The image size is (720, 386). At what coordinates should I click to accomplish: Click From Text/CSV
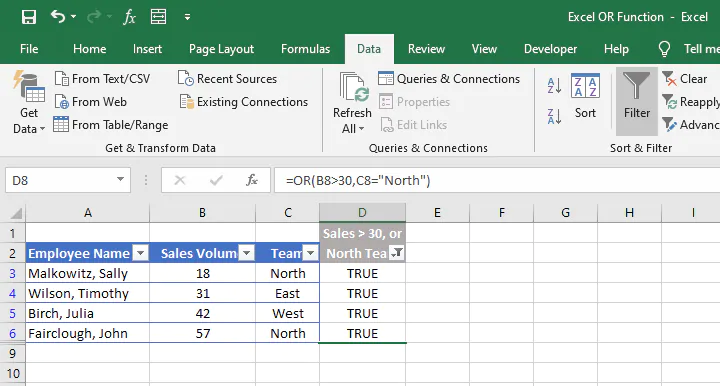102,79
